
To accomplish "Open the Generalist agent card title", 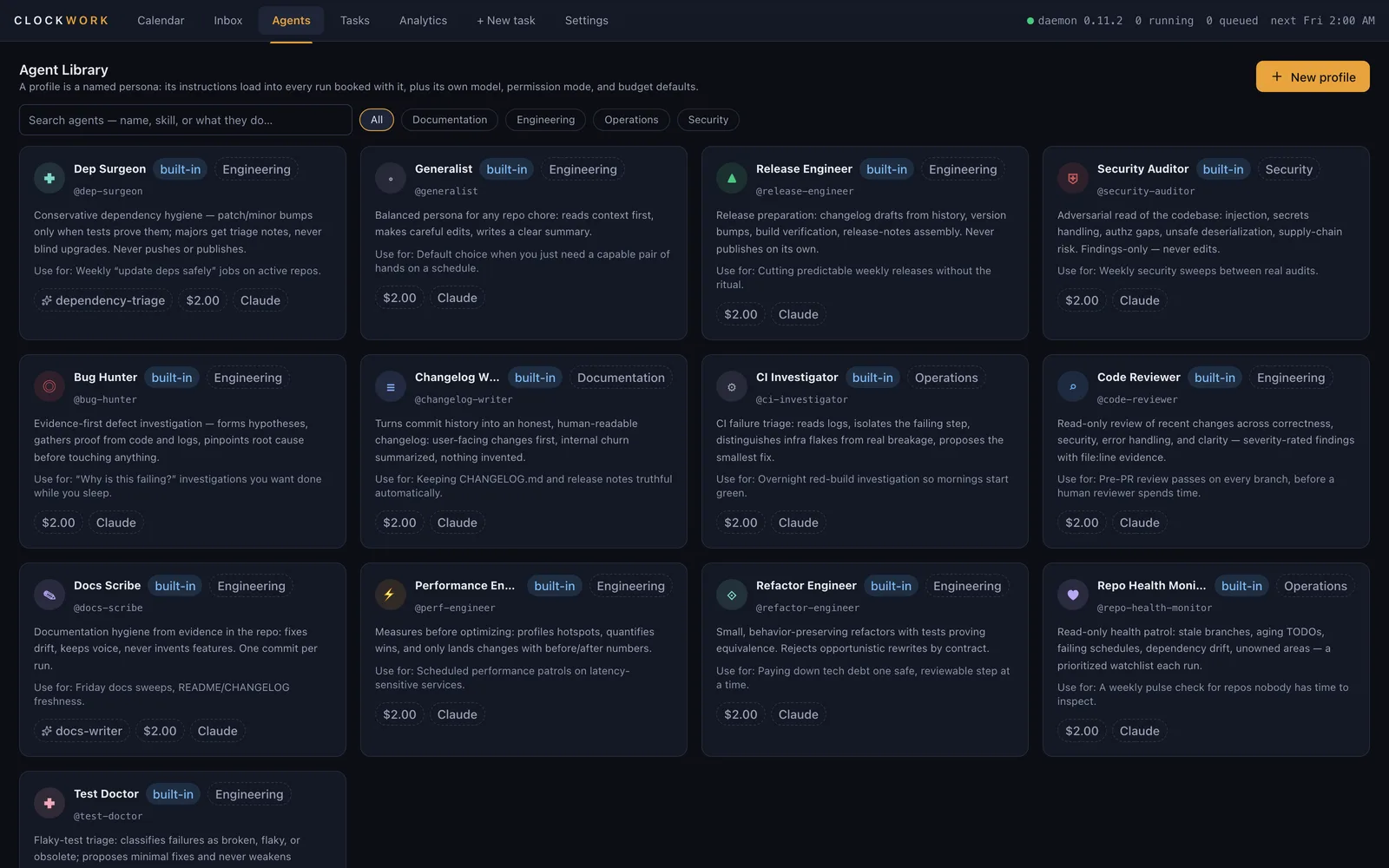I will click(x=444, y=168).
